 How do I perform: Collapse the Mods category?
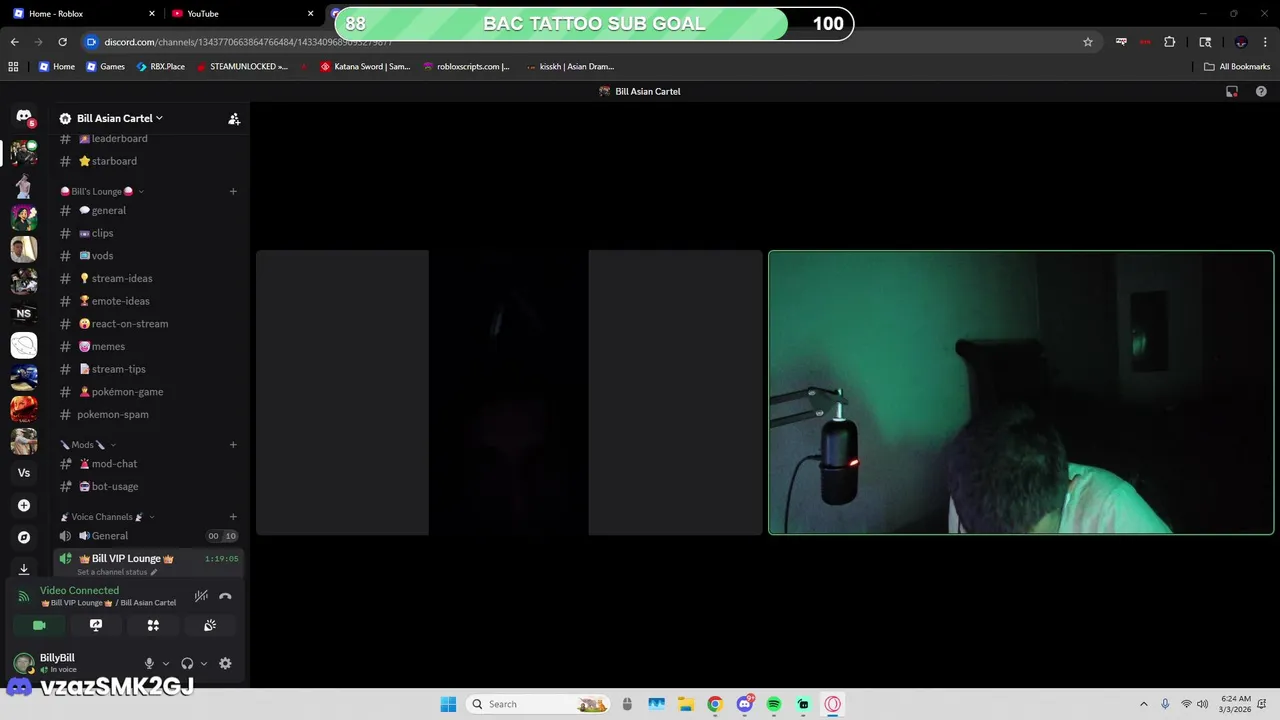(88, 445)
